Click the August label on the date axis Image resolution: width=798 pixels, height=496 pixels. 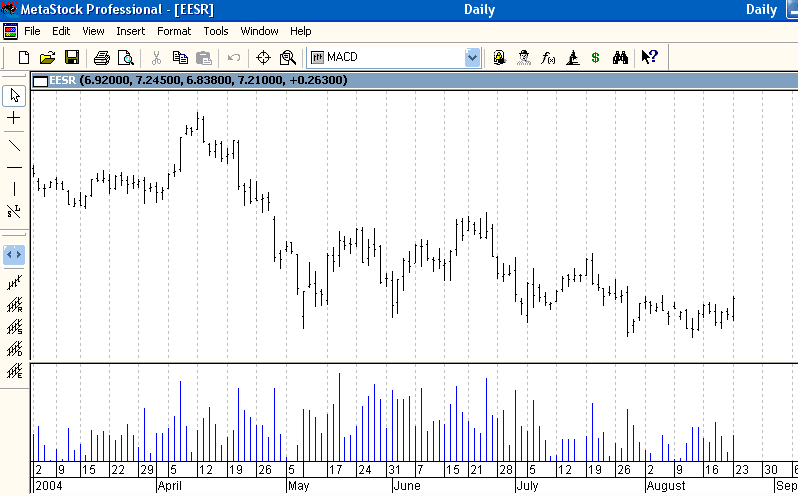click(666, 486)
